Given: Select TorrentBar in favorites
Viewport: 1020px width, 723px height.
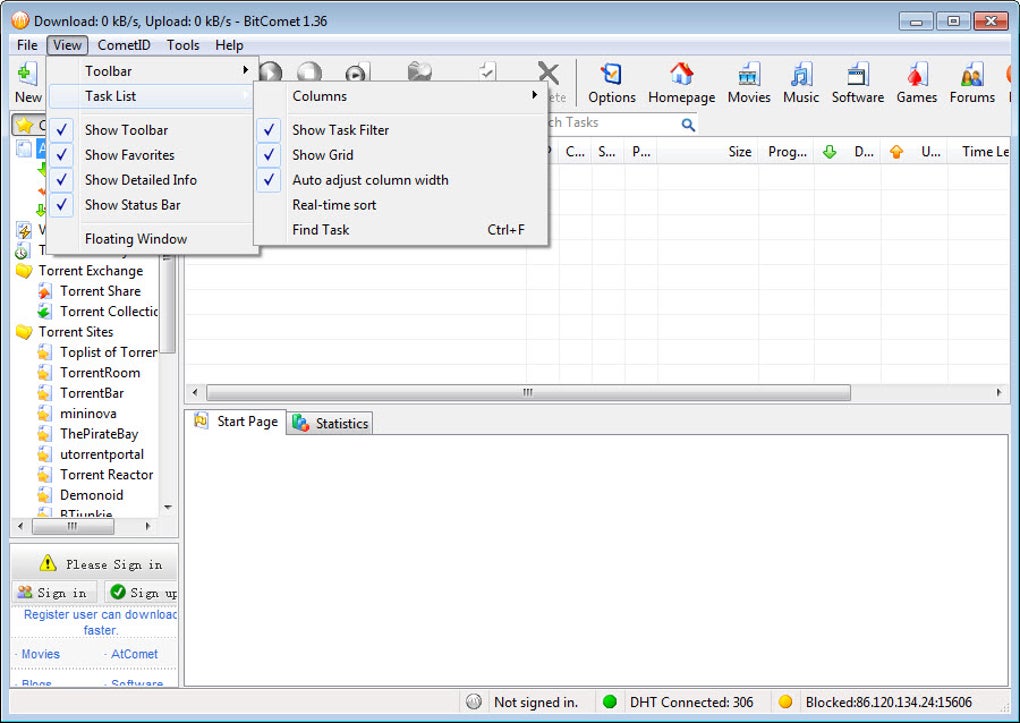Looking at the screenshot, I should tap(92, 393).
